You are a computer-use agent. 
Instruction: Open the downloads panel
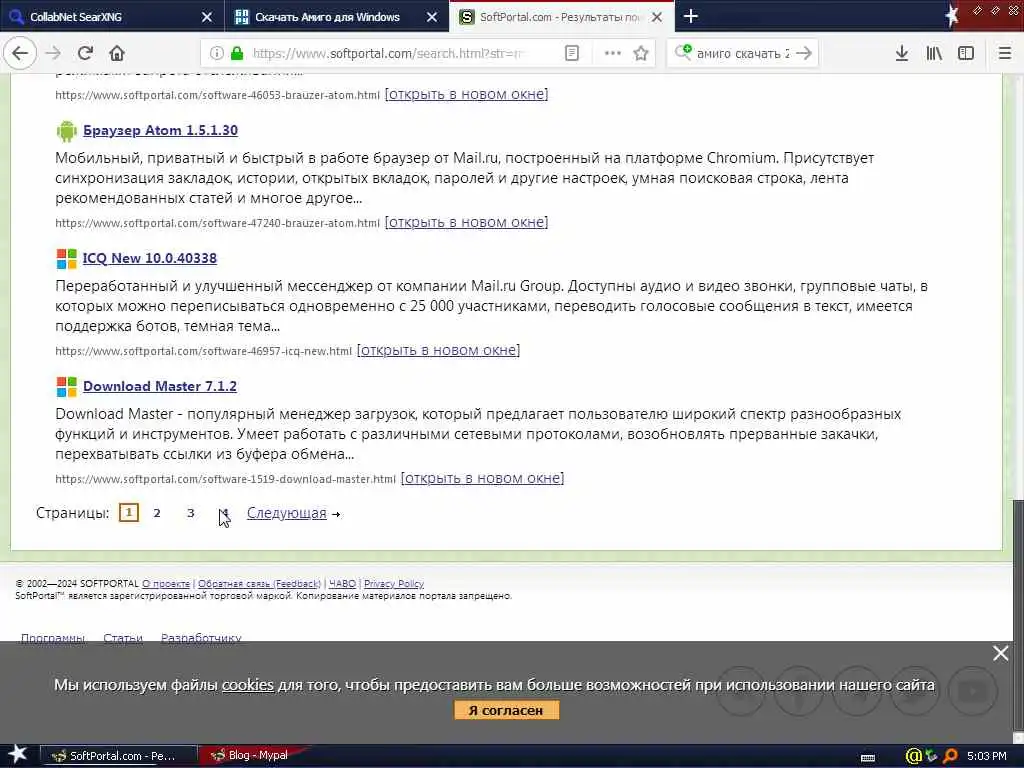[902, 54]
